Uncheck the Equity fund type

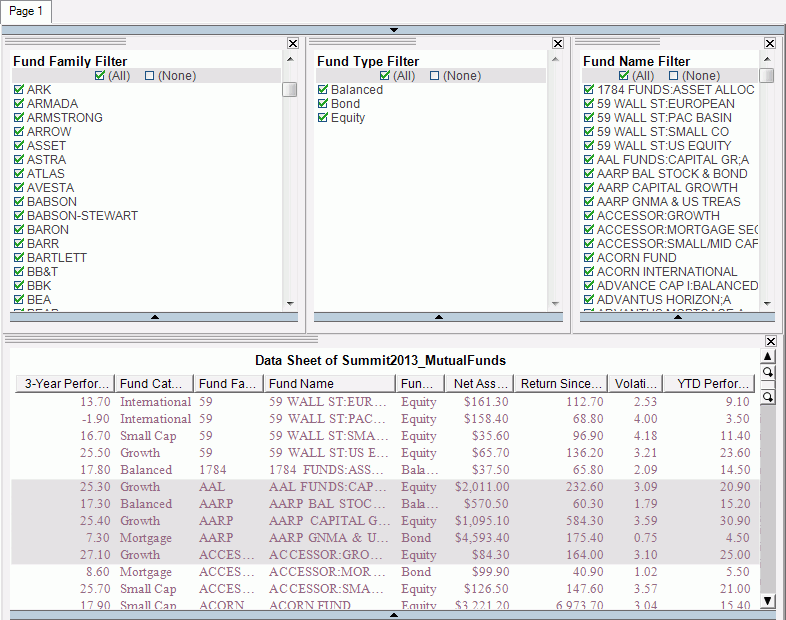pos(323,118)
